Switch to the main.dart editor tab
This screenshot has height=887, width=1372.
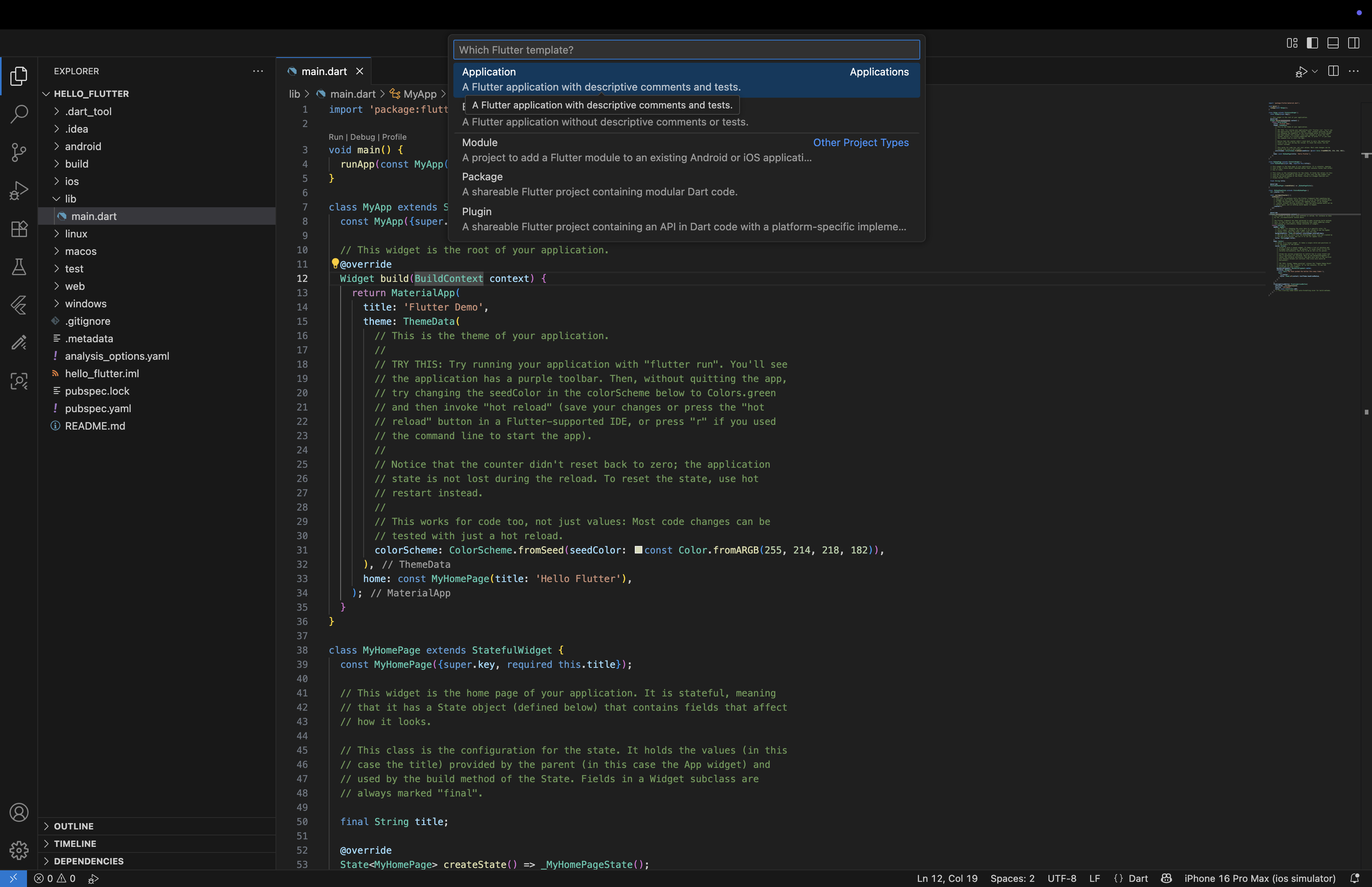point(324,71)
